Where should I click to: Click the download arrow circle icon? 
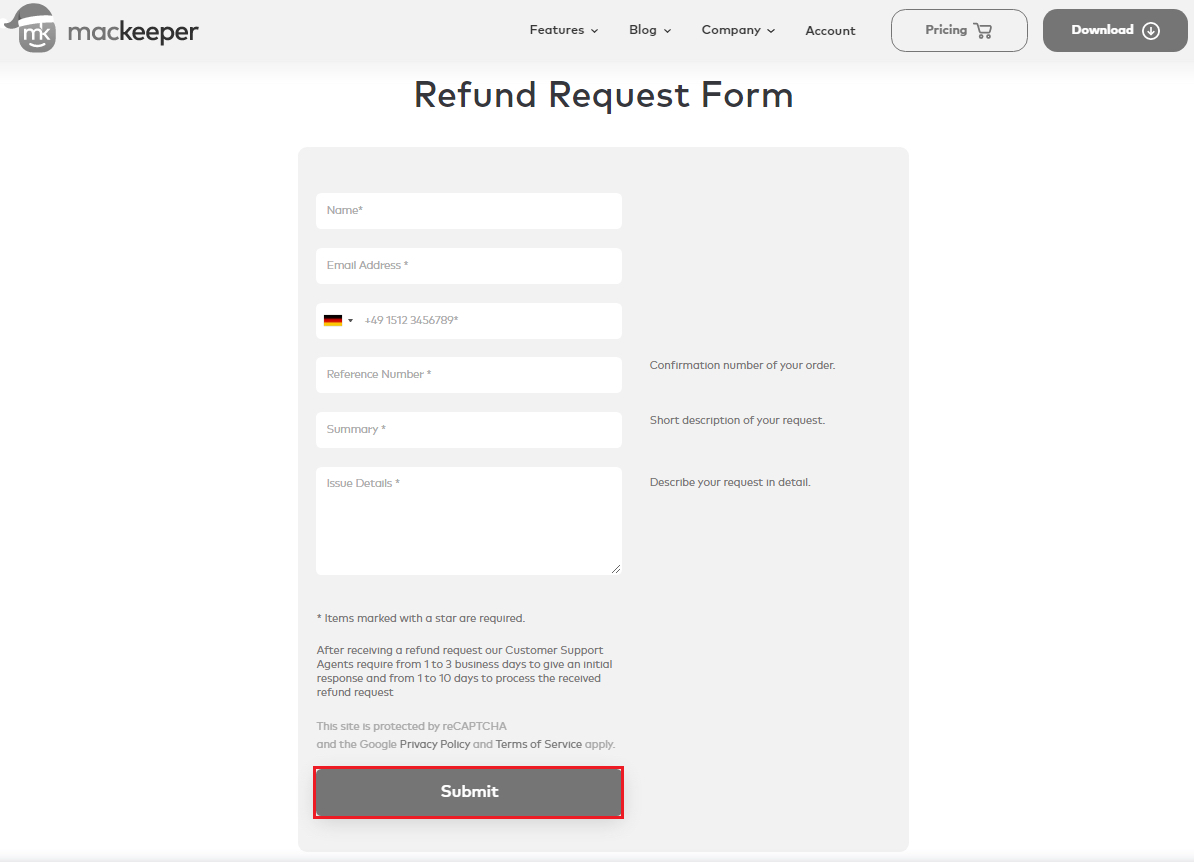[1151, 30]
